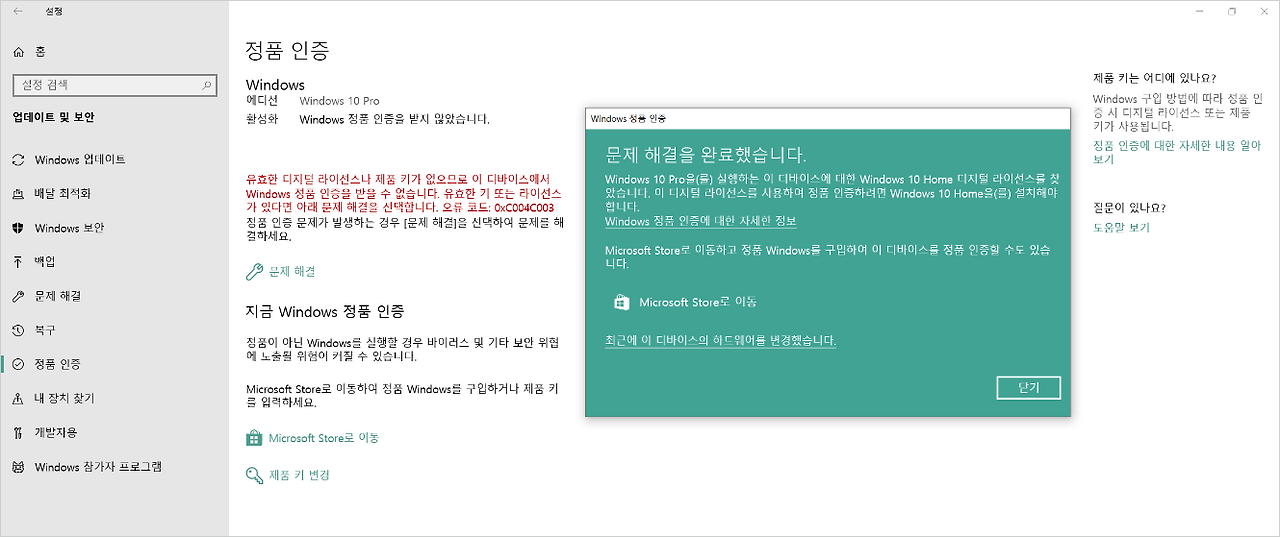The image size is (1280, 537).
Task: Click the 정품 인증 checkmark circle icon
Action: click(18, 364)
